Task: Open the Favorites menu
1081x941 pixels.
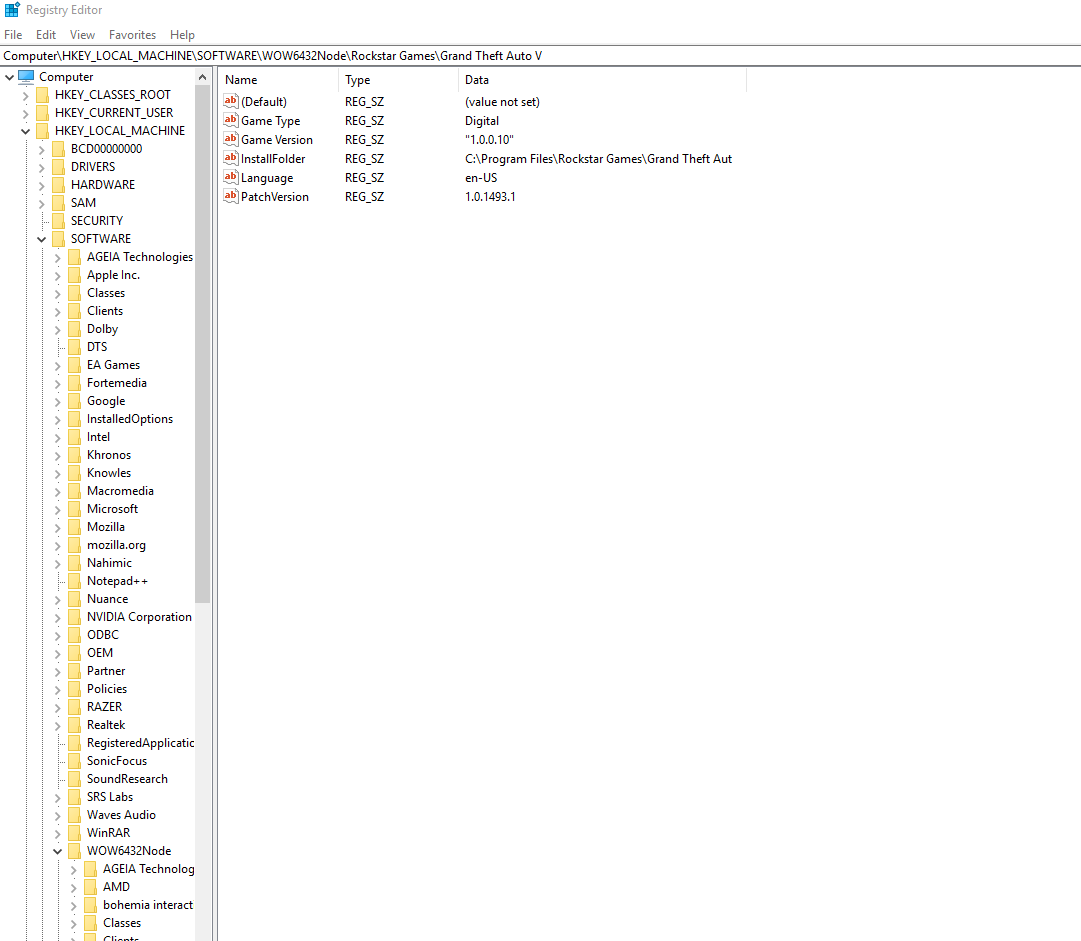Action: click(132, 34)
